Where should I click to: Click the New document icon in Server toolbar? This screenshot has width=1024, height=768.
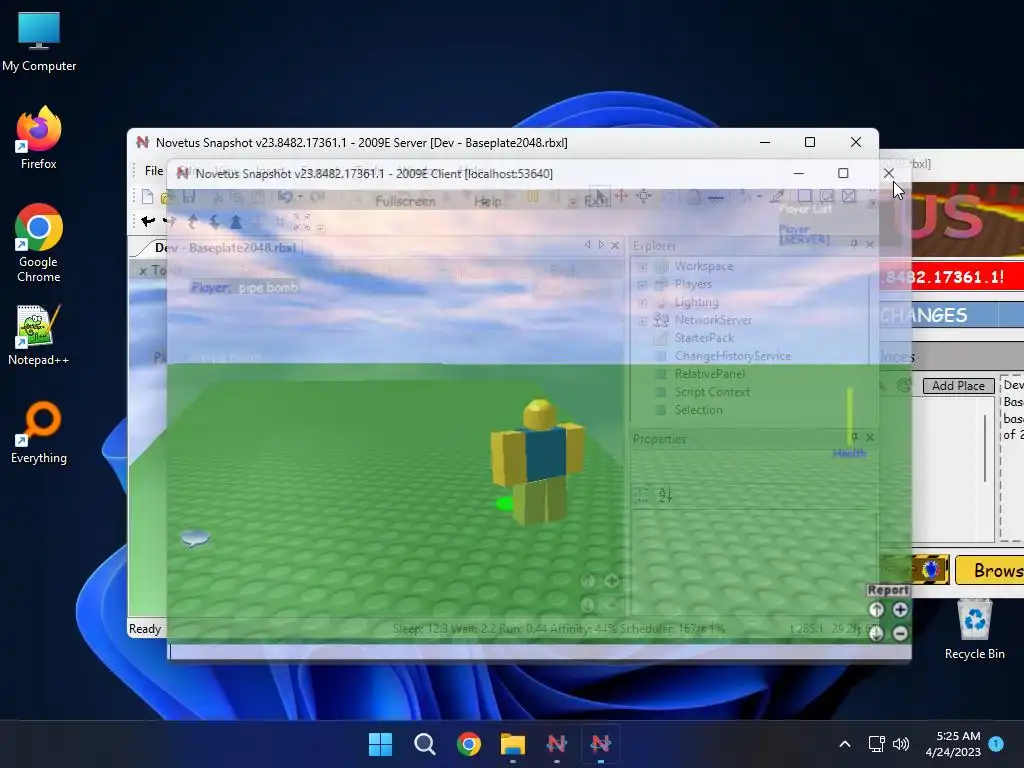tap(148, 197)
